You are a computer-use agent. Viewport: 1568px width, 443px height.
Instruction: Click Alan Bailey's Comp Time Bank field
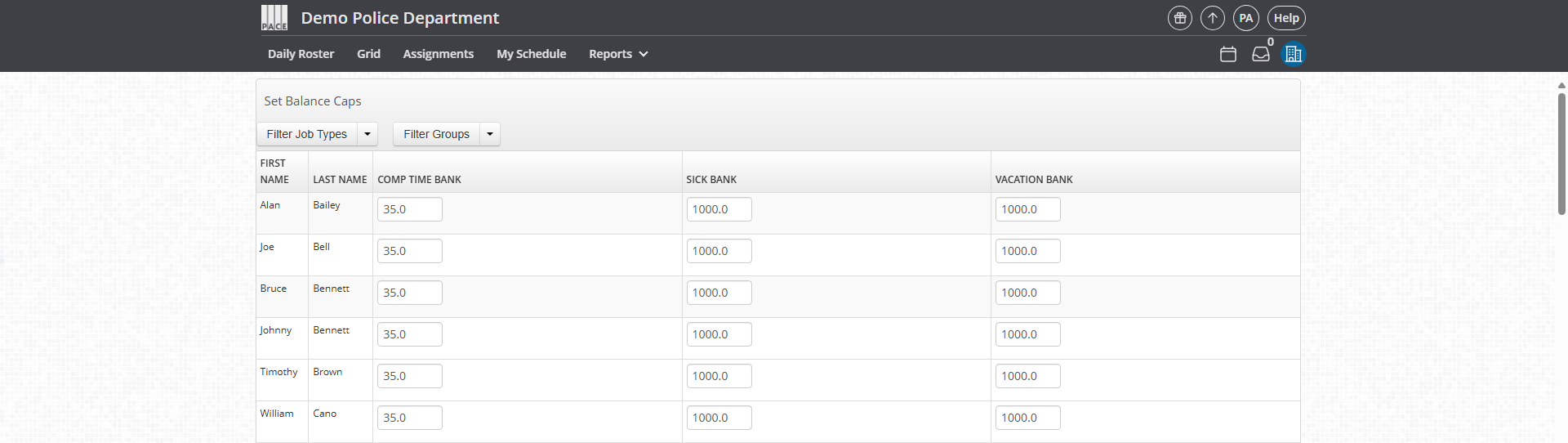(410, 209)
